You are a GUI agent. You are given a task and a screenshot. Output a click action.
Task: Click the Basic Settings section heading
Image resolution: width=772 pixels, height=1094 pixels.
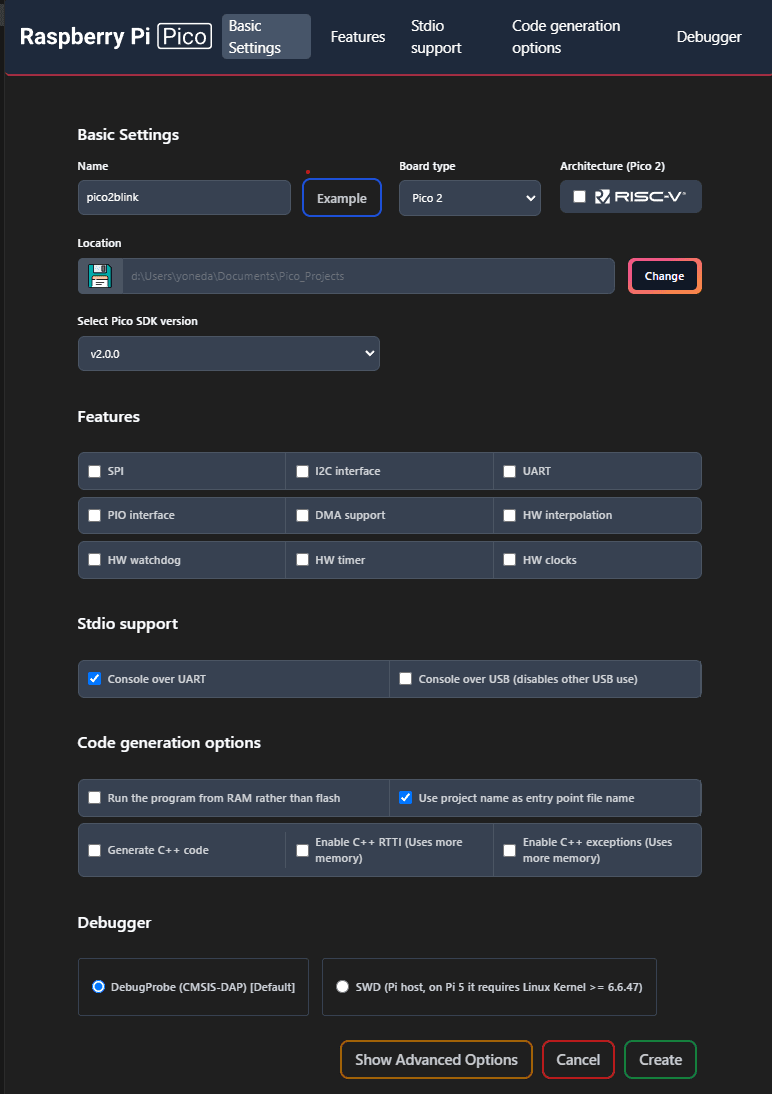pyautogui.click(x=128, y=135)
